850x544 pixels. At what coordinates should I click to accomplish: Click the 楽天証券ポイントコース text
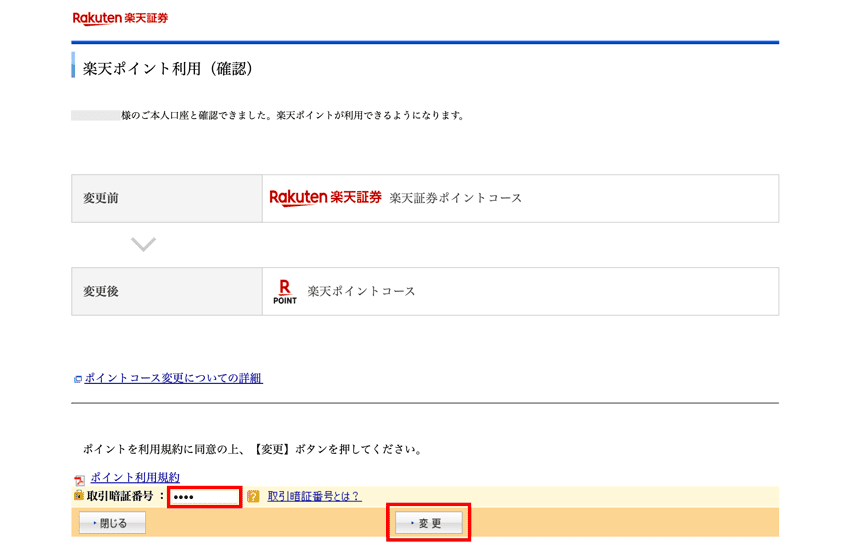pyautogui.click(x=456, y=198)
